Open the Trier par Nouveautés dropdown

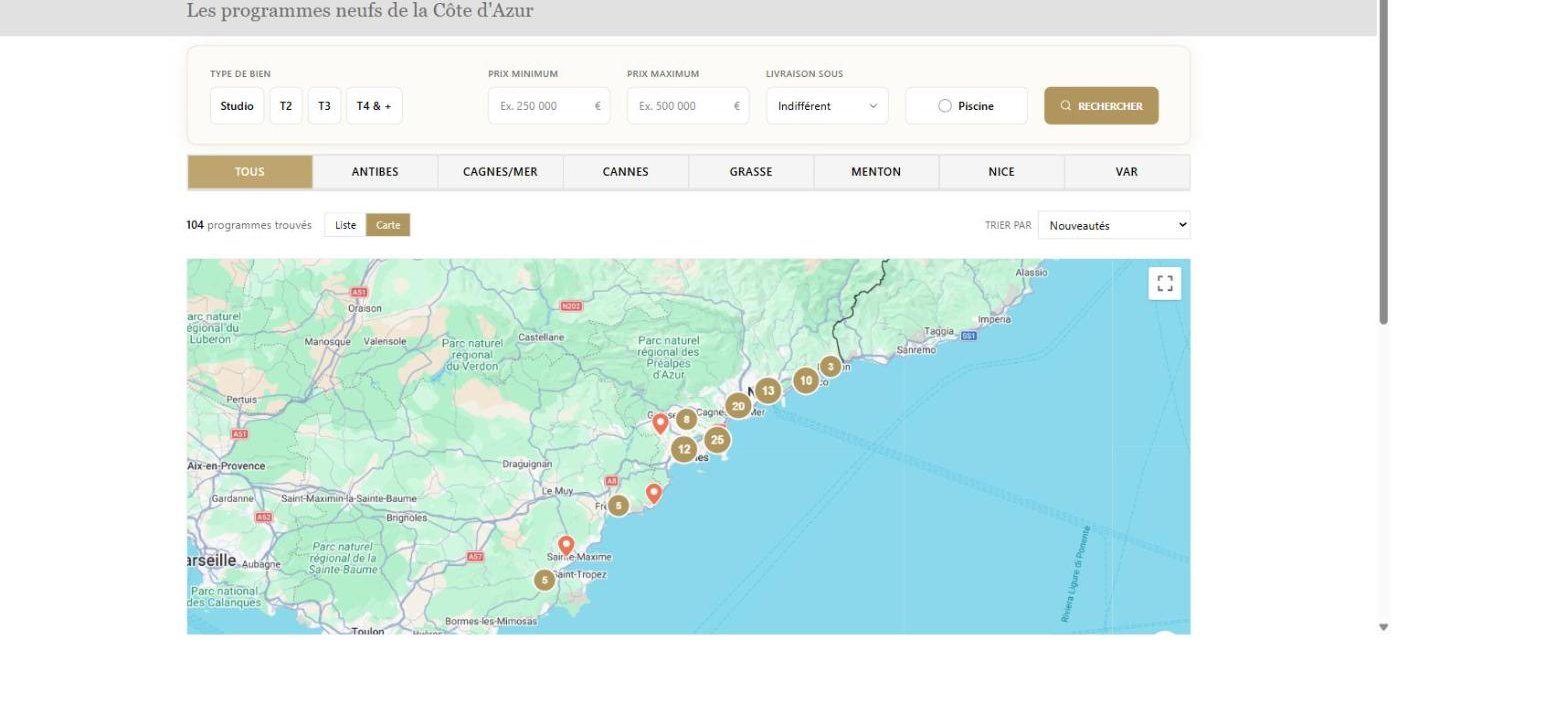click(x=1114, y=225)
